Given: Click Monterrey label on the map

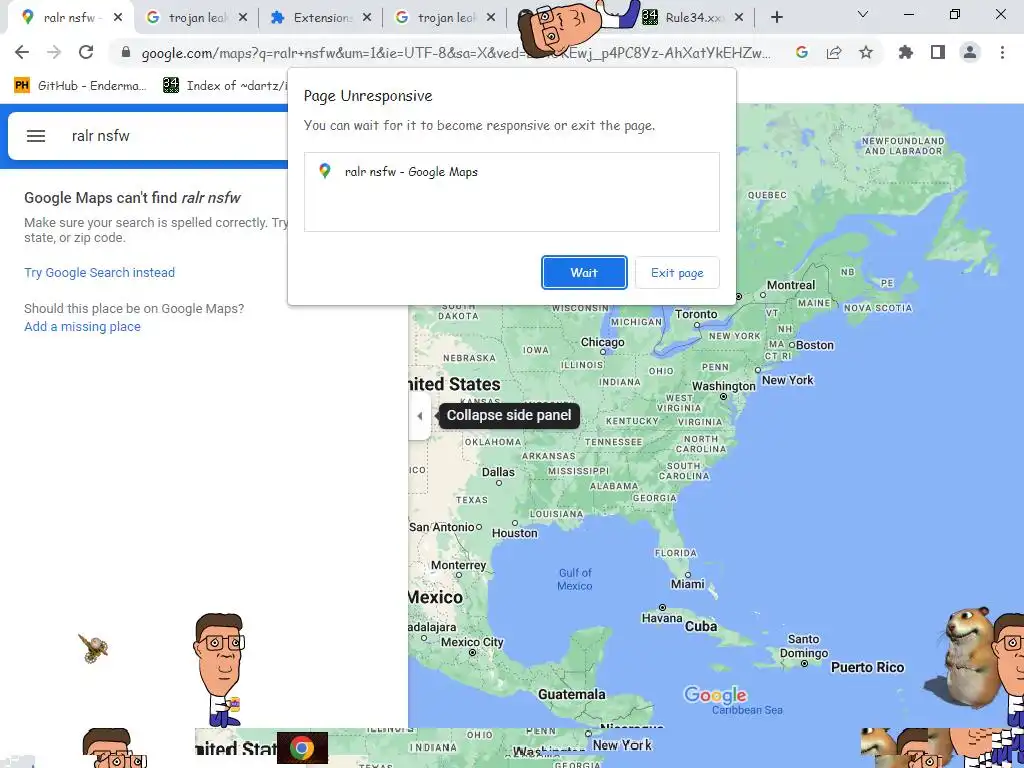Looking at the screenshot, I should tap(458, 566).
